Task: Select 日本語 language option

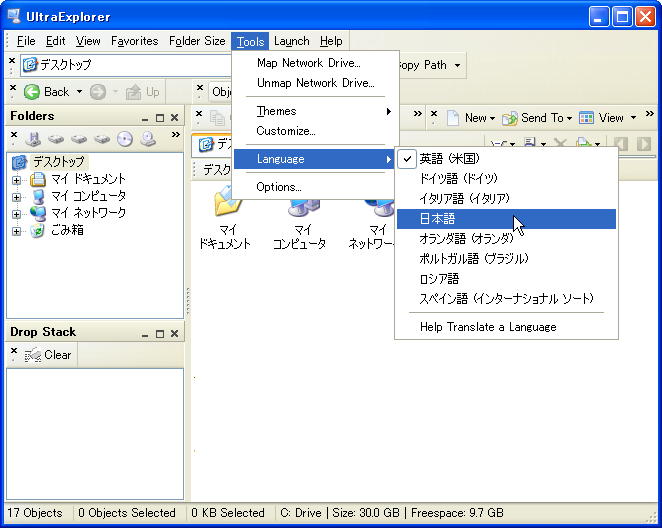Action: coord(506,219)
